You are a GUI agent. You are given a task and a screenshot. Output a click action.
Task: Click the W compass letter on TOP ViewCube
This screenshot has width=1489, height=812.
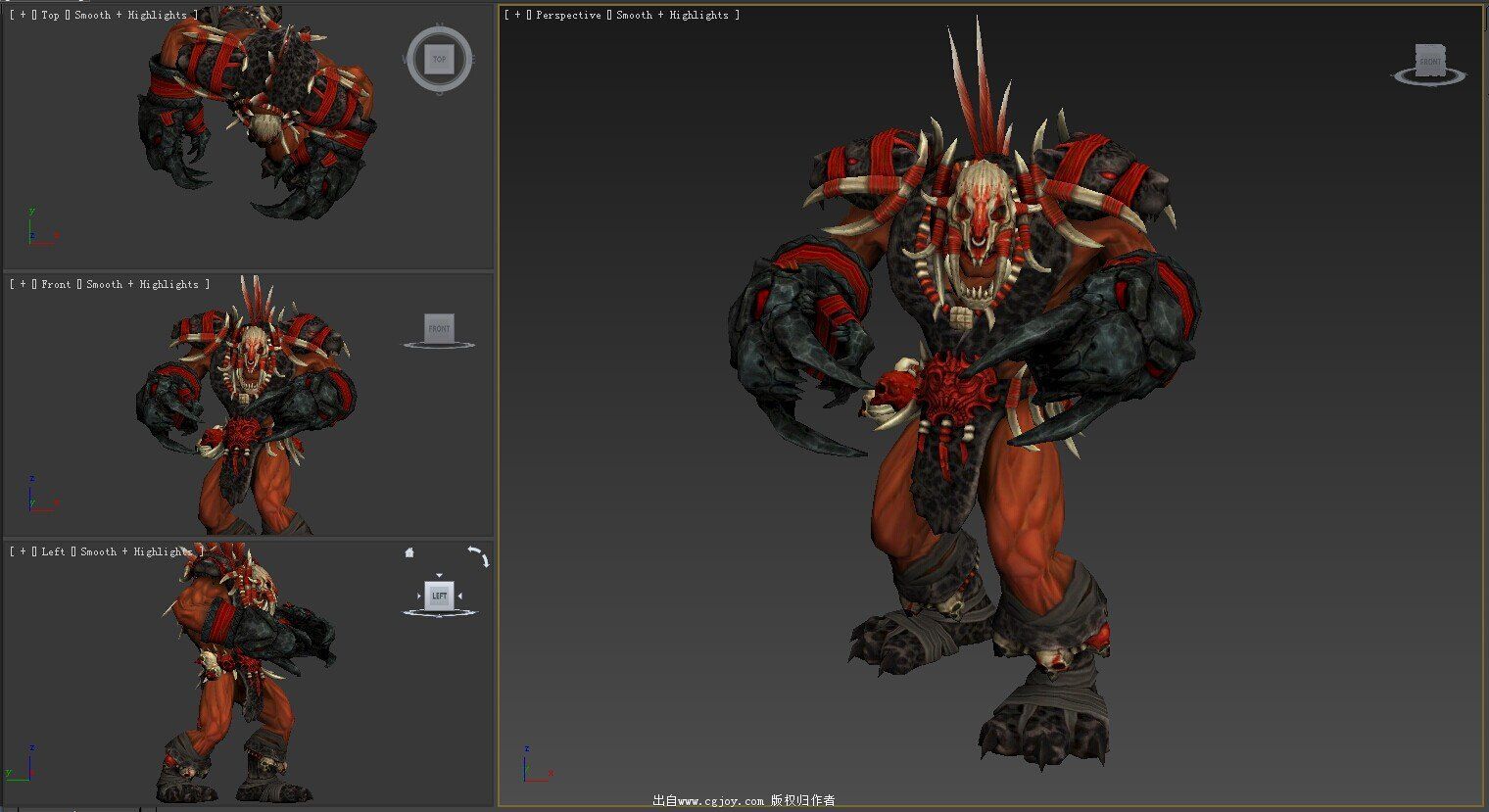tap(406, 60)
